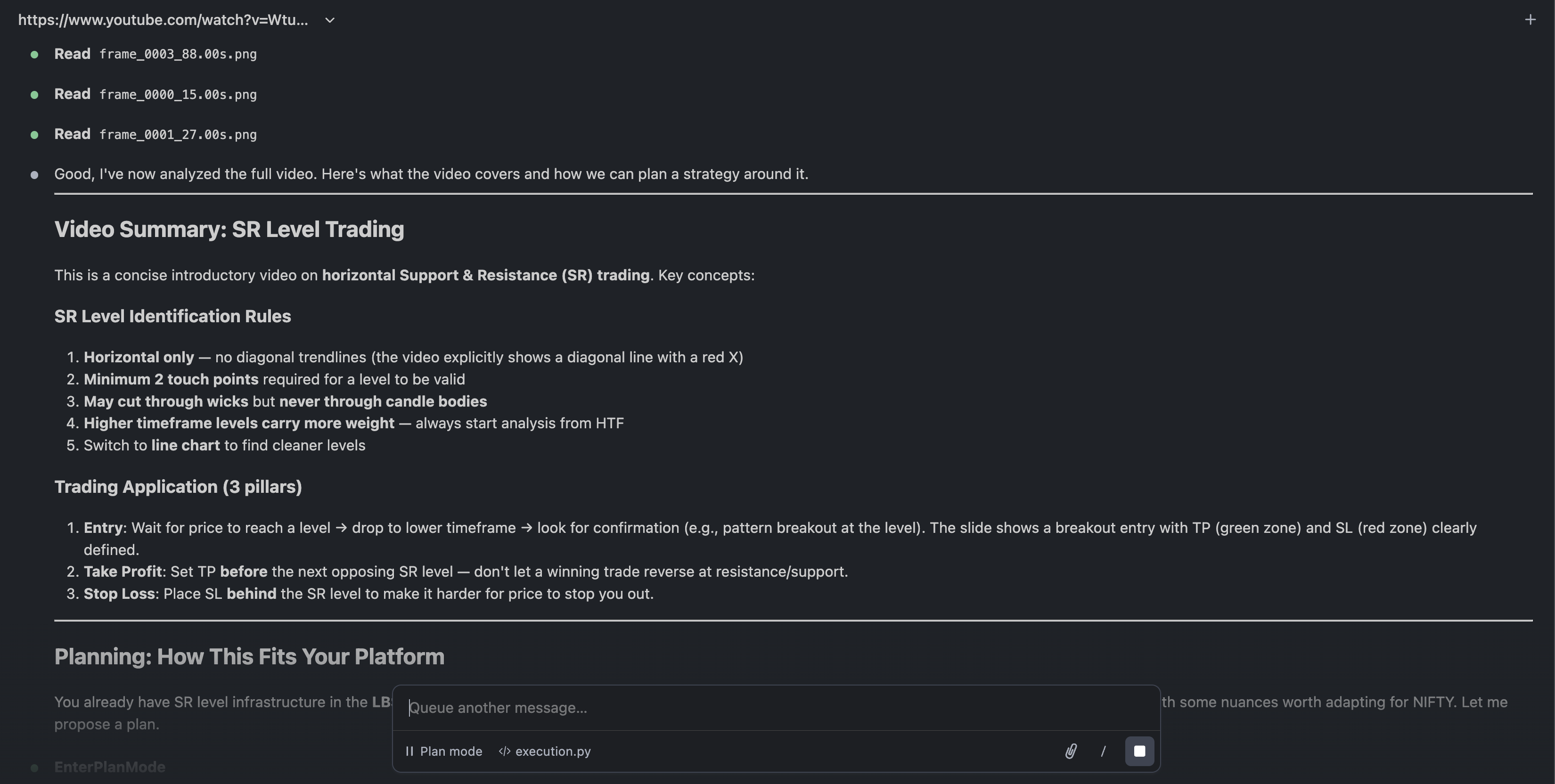Image resolution: width=1555 pixels, height=784 pixels.
Task: Click the slash commands icon
Action: pos(1103,751)
